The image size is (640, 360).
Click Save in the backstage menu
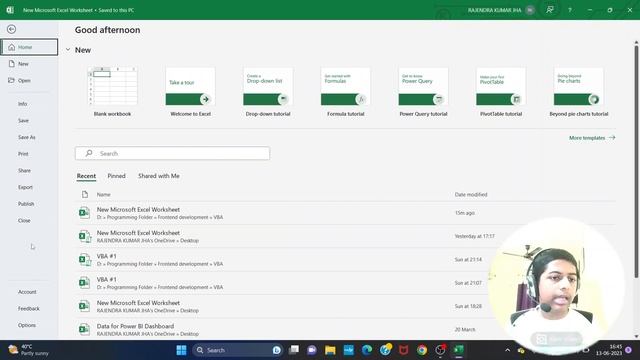[x=23, y=120]
